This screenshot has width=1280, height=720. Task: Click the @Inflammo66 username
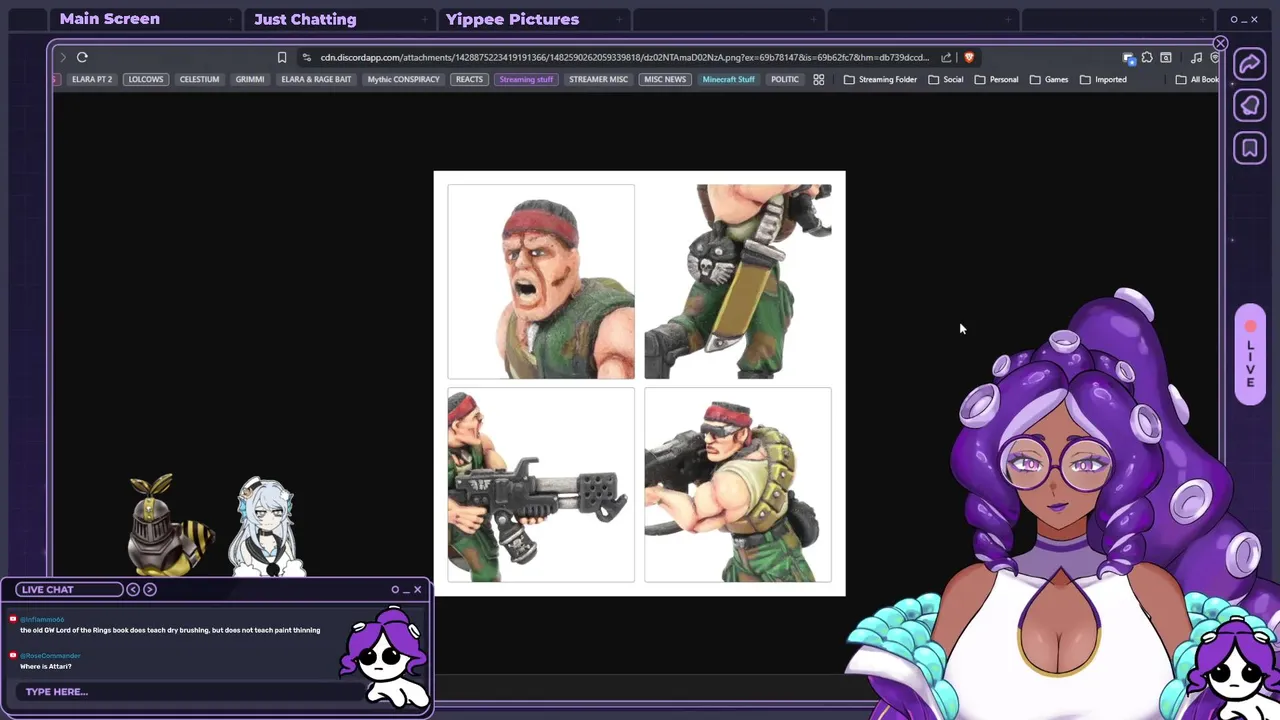click(x=42, y=620)
